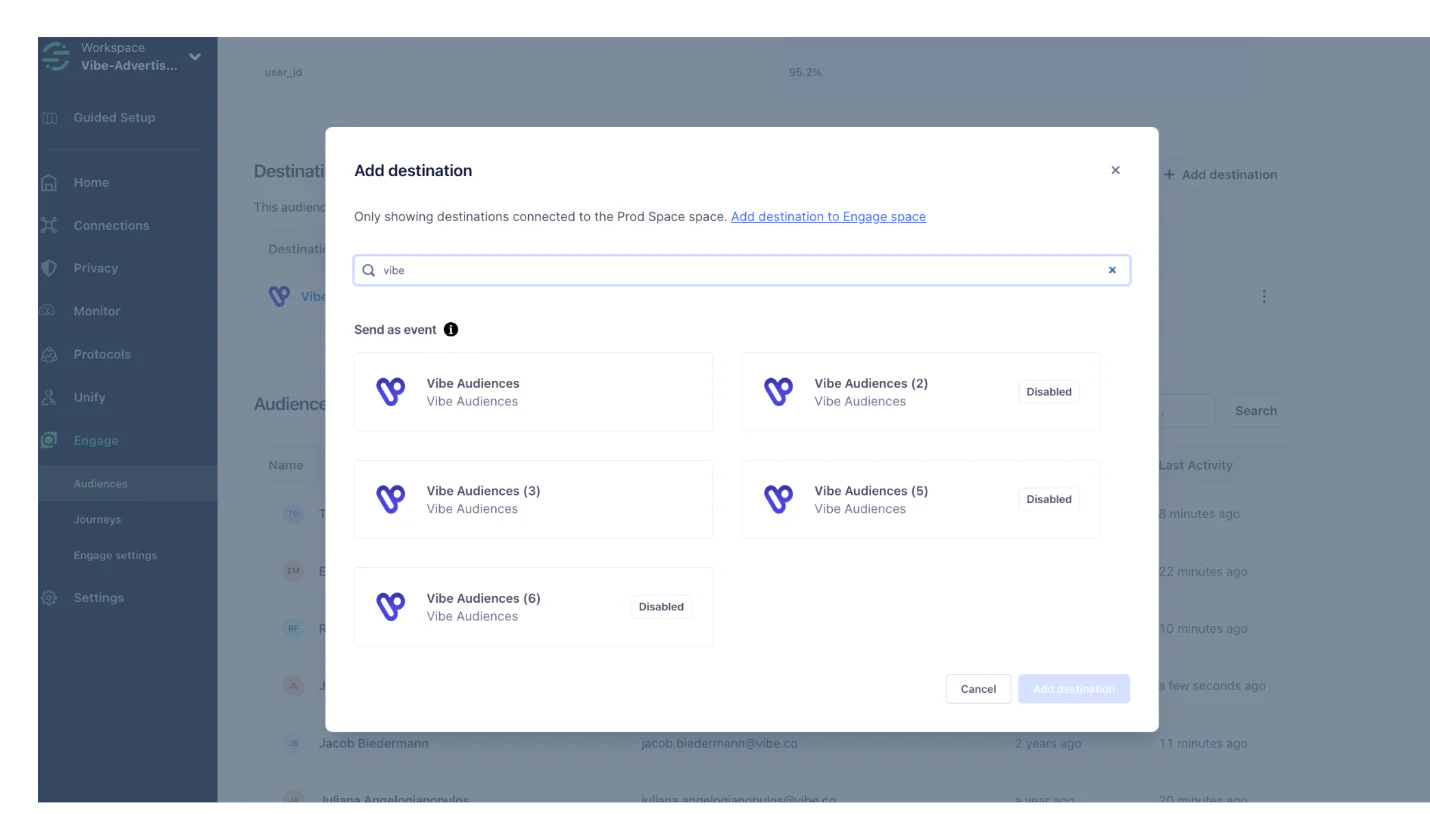The width and height of the screenshot is (1430, 814).
Task: Open Add destination to Engage space link
Action: 828,216
